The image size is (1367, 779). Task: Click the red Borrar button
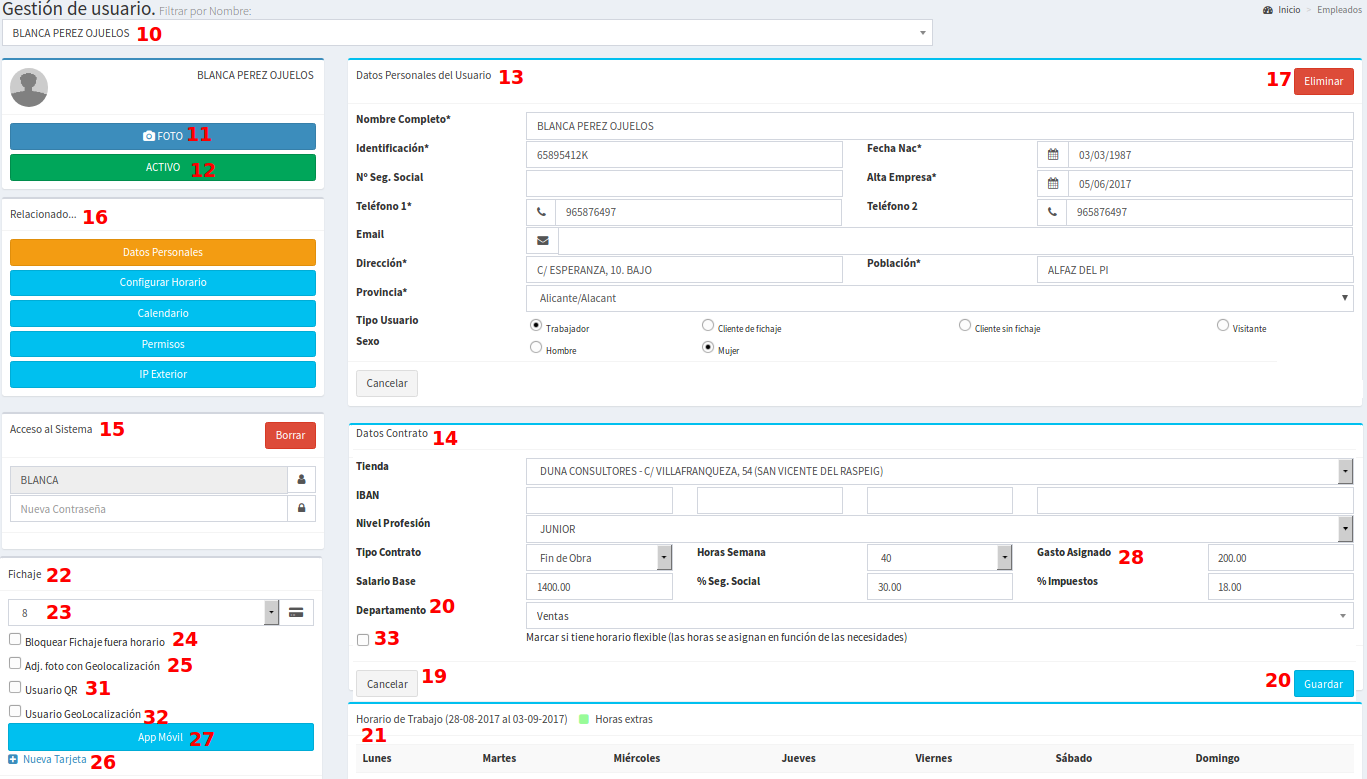click(290, 436)
